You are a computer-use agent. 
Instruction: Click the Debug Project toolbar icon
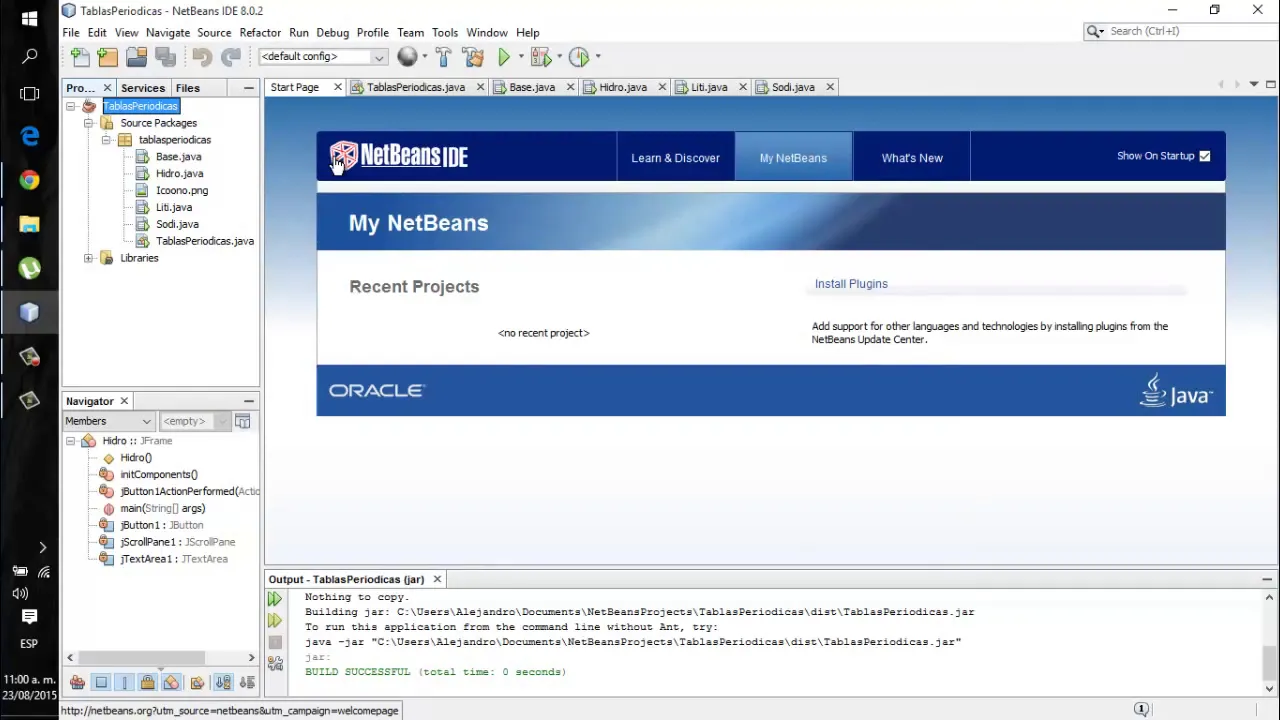click(x=541, y=57)
